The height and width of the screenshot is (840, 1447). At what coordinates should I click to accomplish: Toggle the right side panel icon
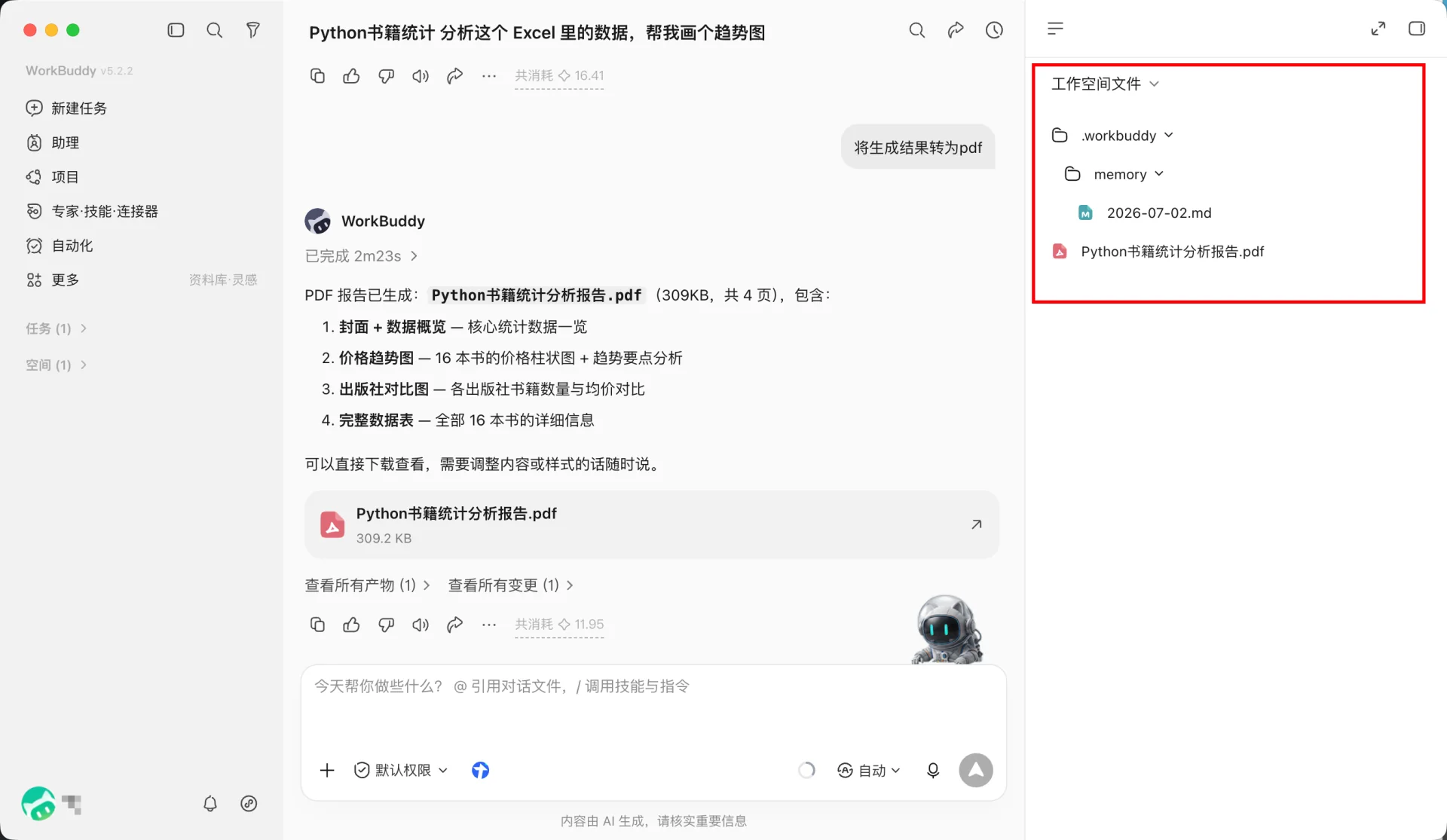click(1417, 29)
